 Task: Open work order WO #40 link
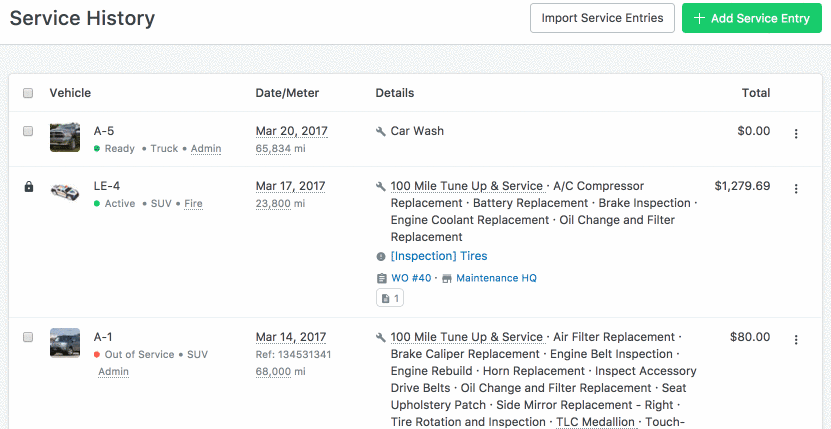pos(411,278)
